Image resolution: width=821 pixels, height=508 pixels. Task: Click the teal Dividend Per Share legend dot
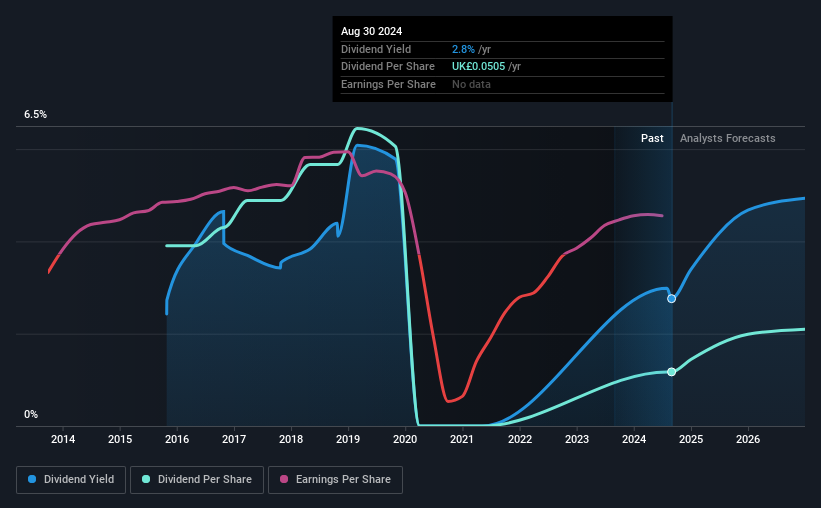click(146, 479)
